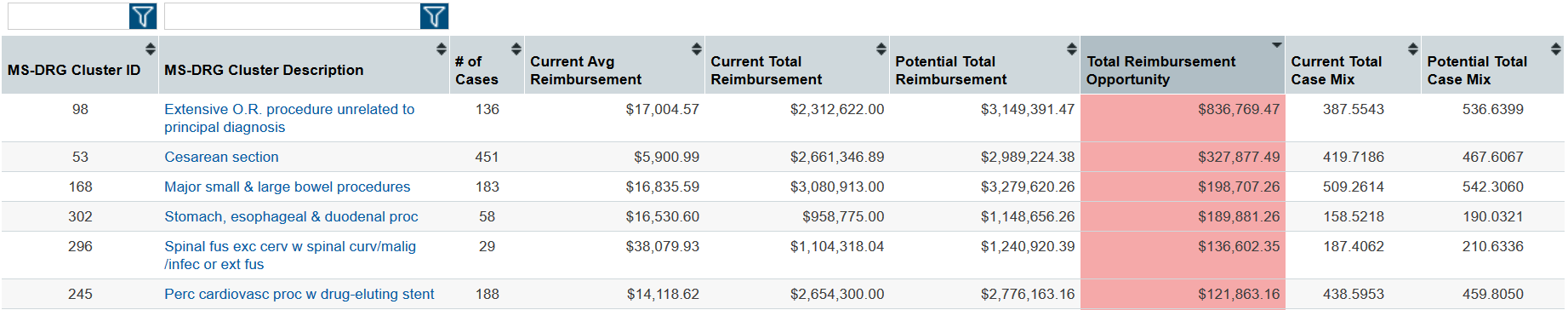Image resolution: width=1568 pixels, height=310 pixels.
Task: Click the Cluster Description filter text box
Action: click(293, 16)
